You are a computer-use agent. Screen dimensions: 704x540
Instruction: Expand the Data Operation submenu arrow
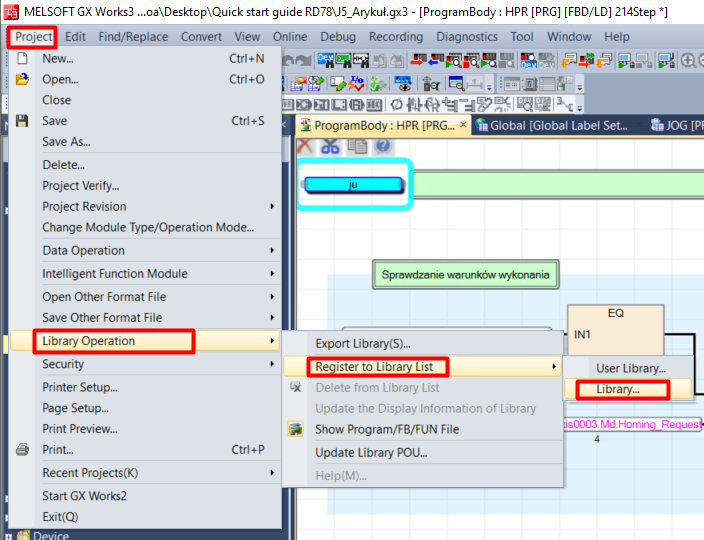pyautogui.click(x=272, y=250)
